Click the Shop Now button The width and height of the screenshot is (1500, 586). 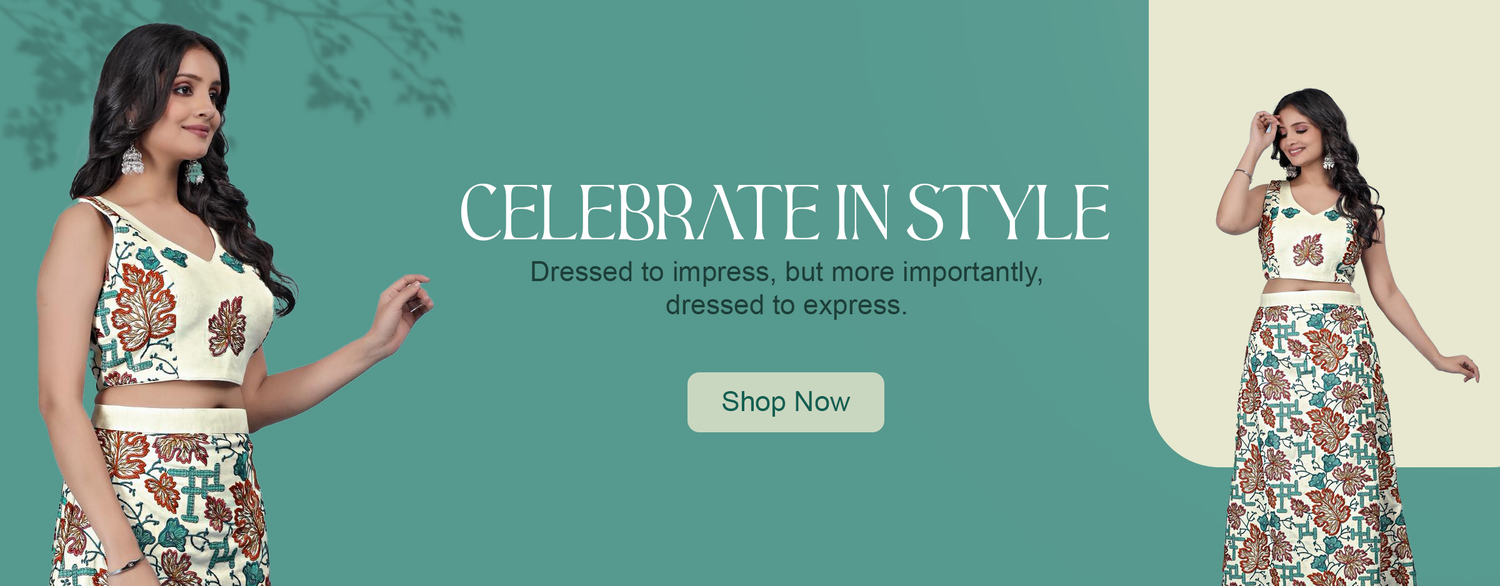point(785,402)
